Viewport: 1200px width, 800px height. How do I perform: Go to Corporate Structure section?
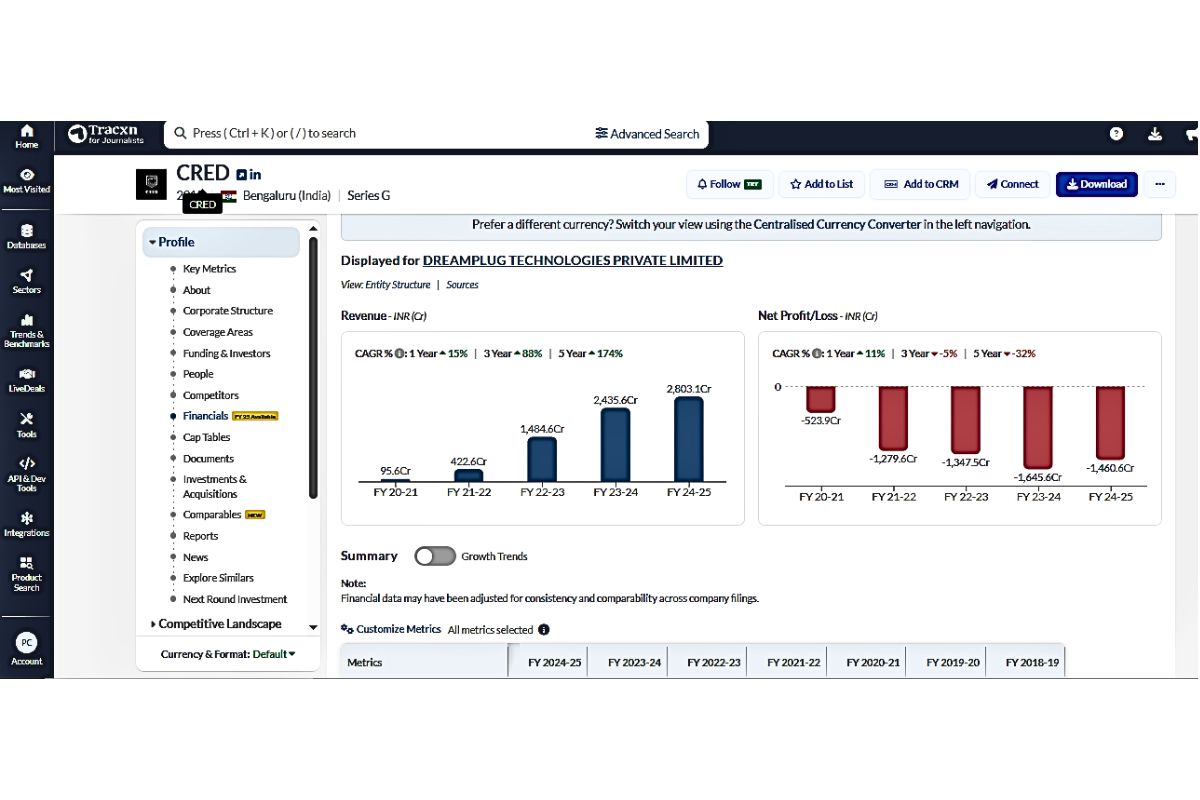tap(227, 311)
